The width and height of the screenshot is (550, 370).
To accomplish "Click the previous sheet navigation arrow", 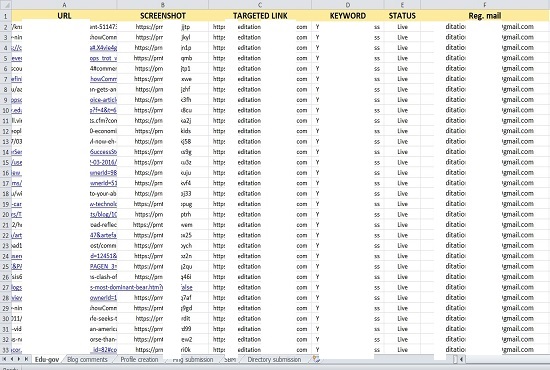I will [x=12, y=359].
